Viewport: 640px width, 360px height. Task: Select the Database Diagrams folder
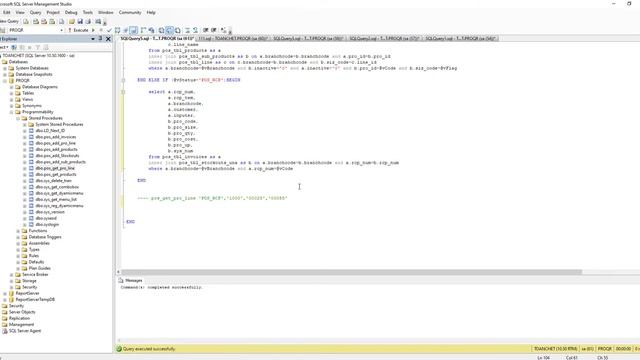[40, 87]
